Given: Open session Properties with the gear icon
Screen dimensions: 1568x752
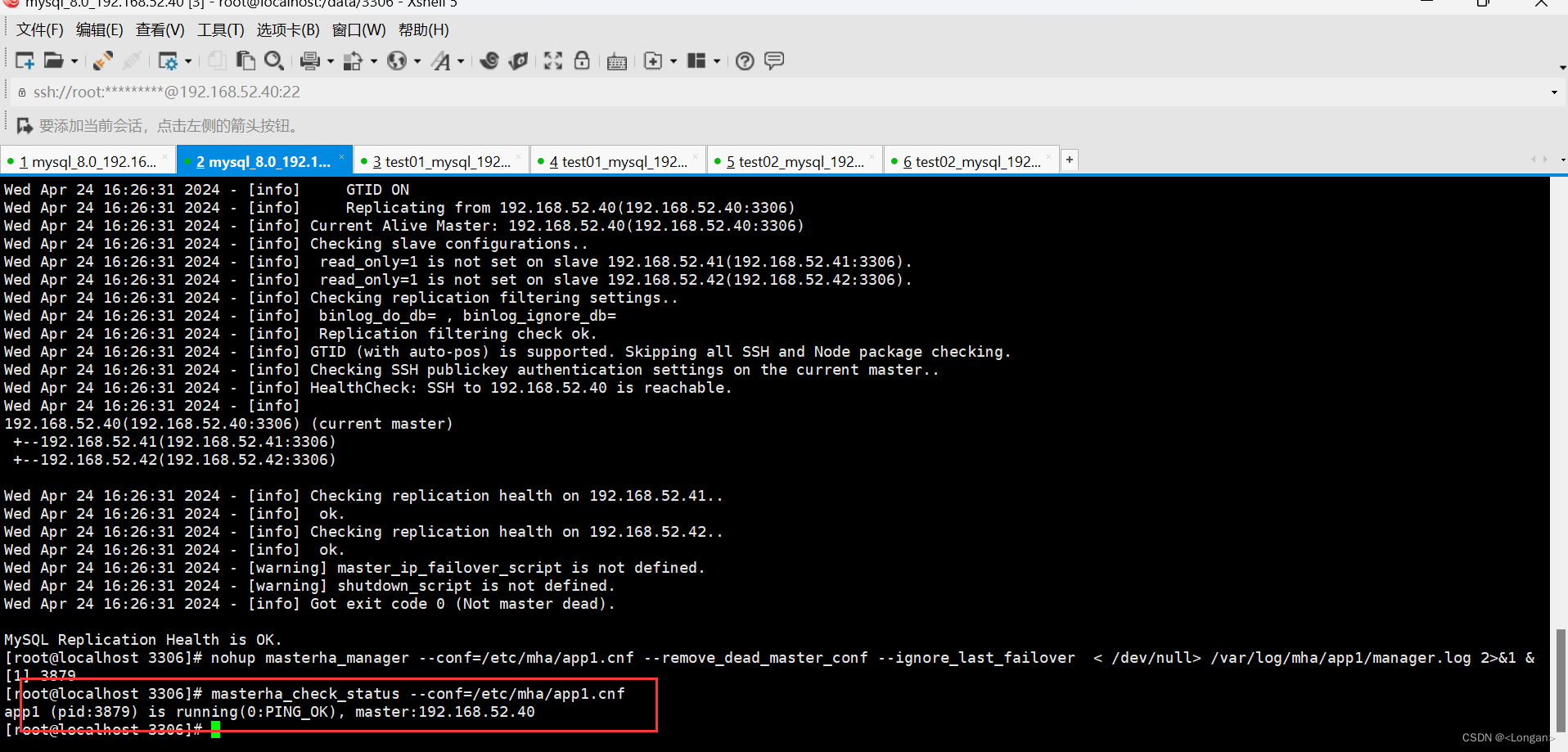Looking at the screenshot, I should tap(169, 60).
